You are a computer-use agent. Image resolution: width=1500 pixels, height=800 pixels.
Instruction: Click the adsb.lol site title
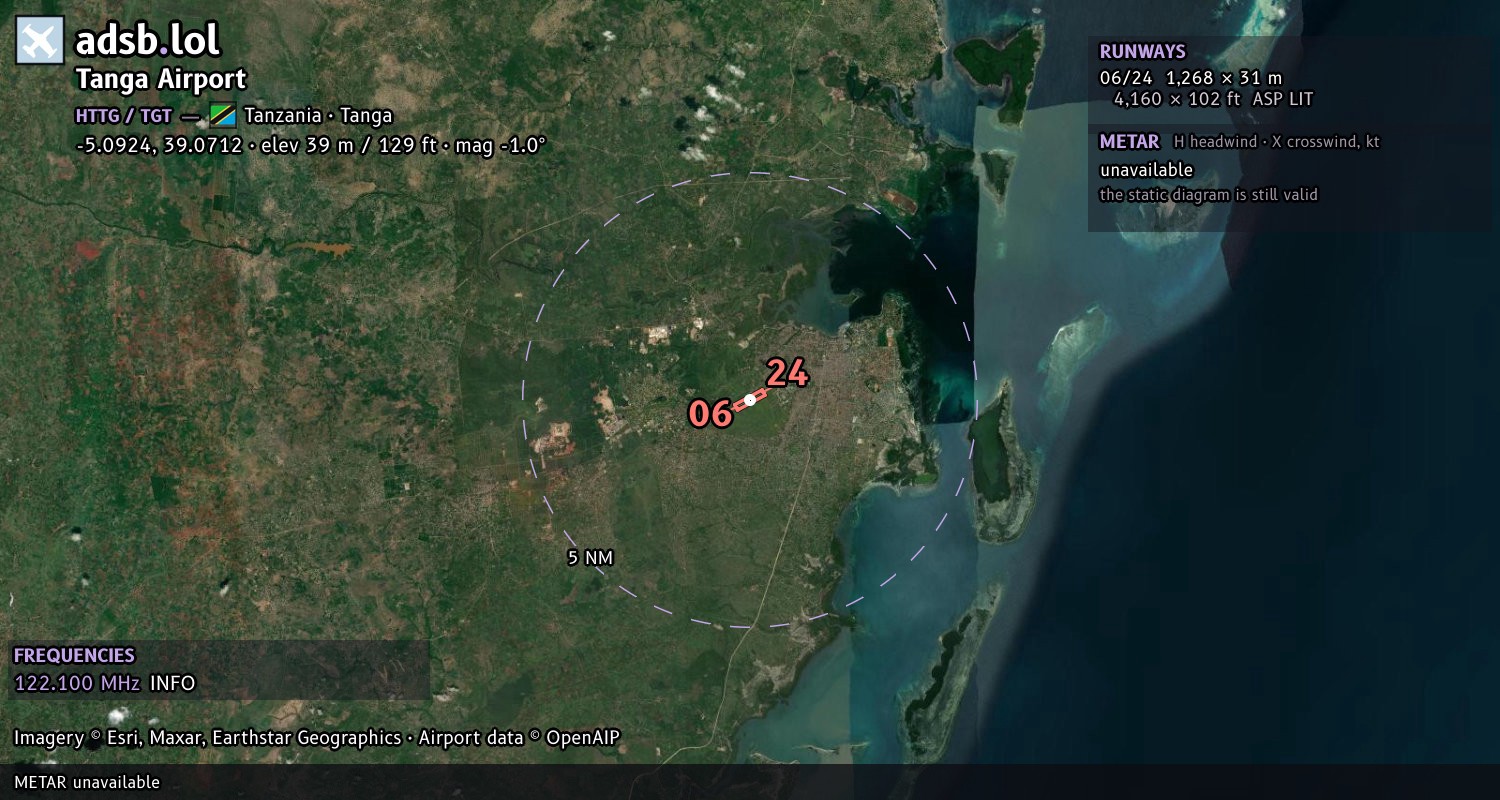coord(147,41)
